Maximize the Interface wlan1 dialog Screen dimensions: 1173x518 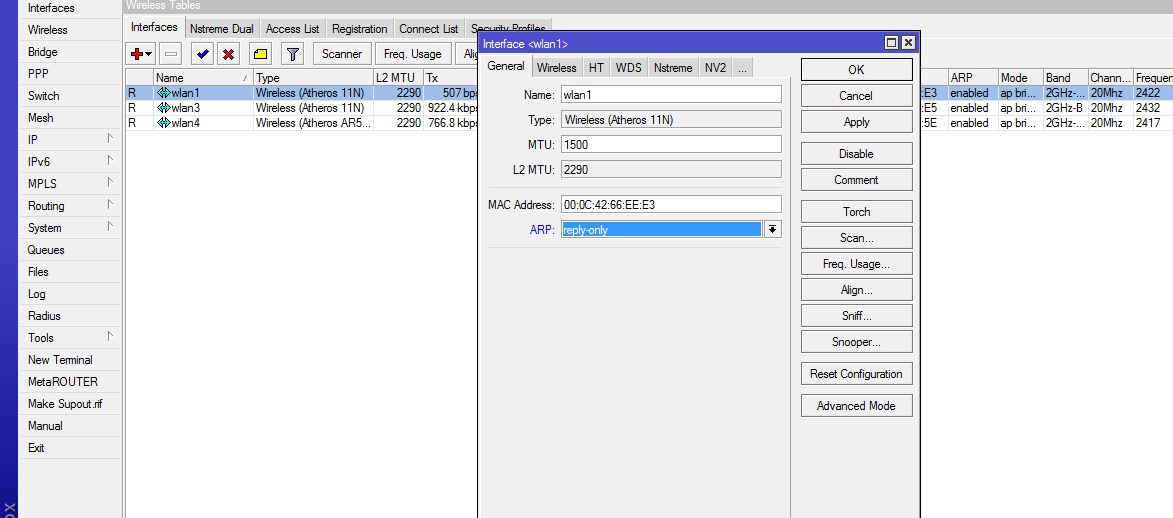pos(891,43)
